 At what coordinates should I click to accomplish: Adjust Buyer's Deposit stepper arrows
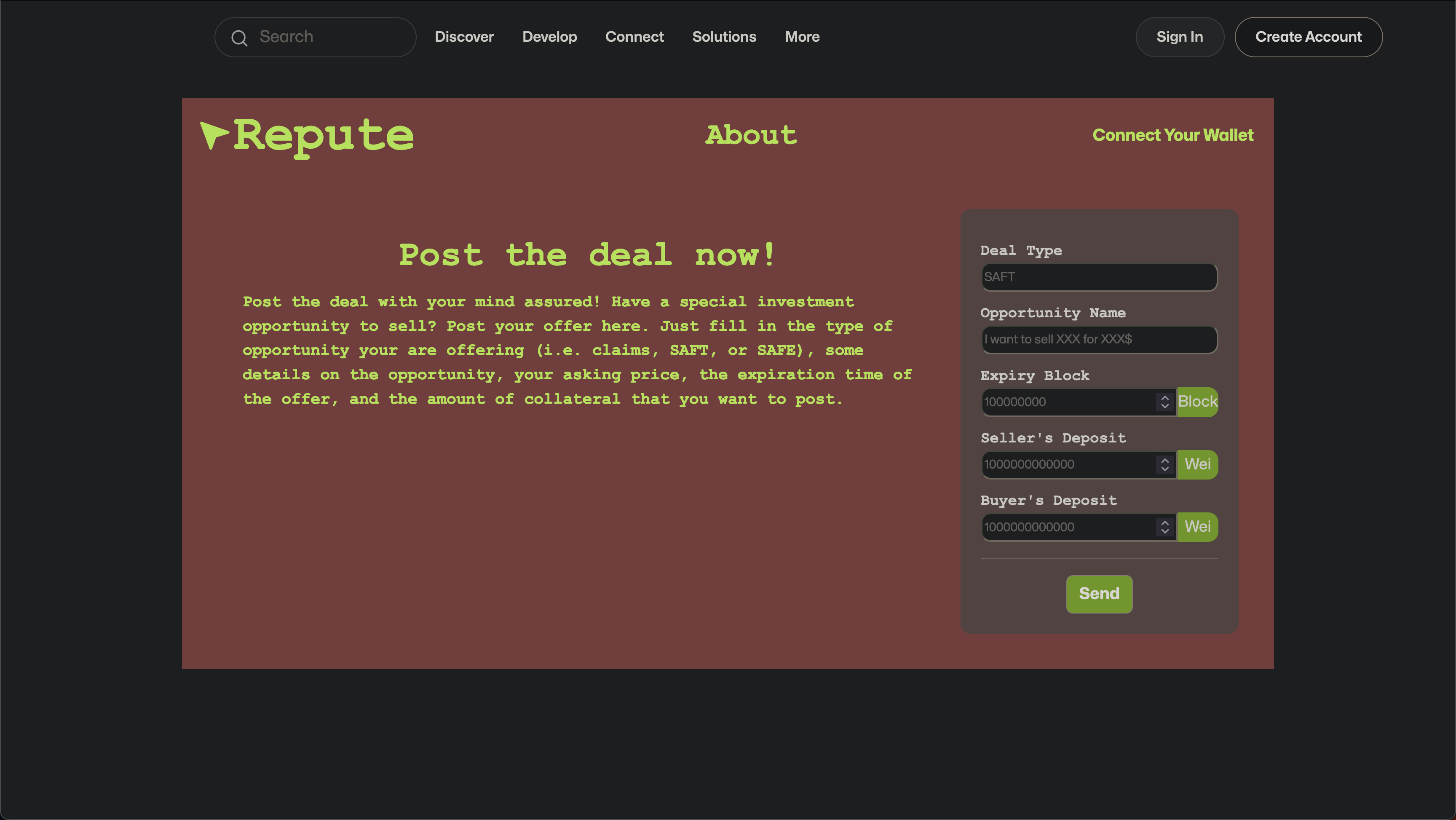tap(1164, 527)
